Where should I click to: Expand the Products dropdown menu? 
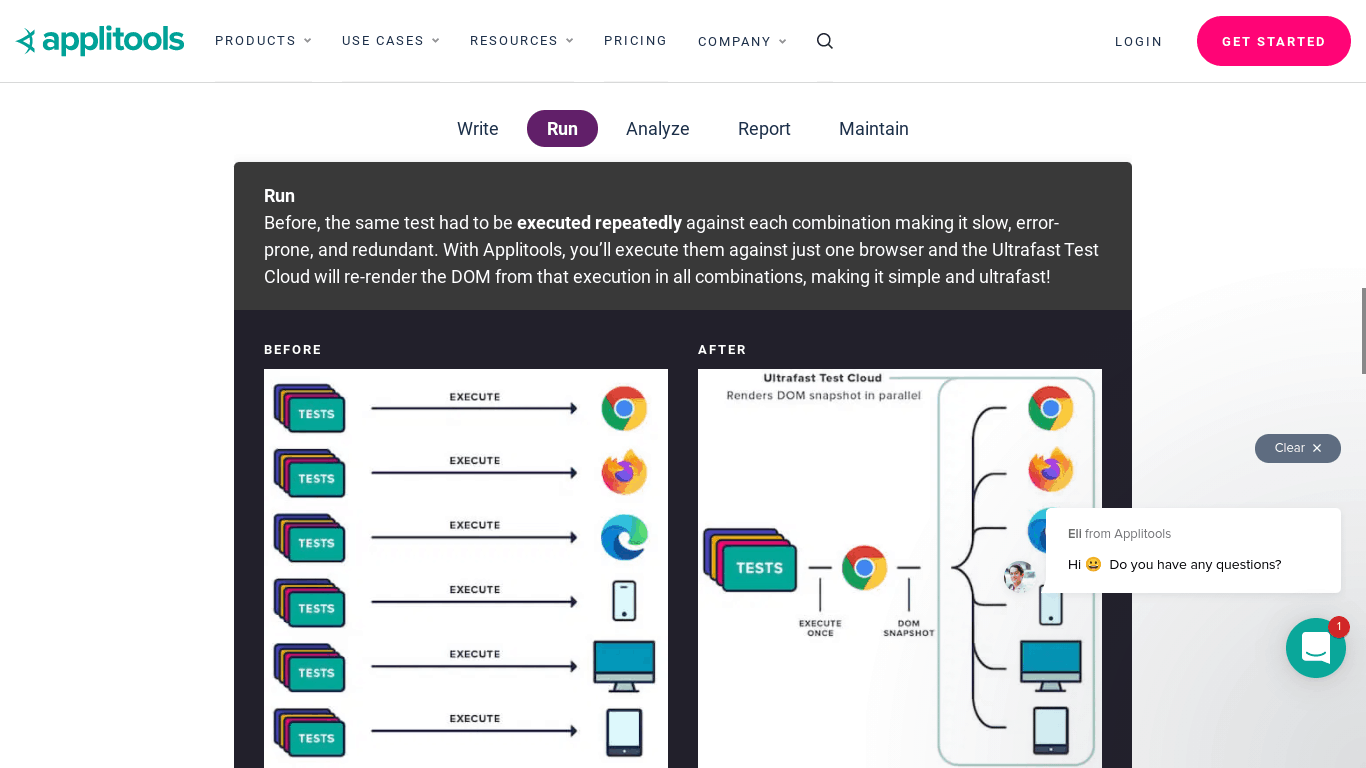[263, 41]
